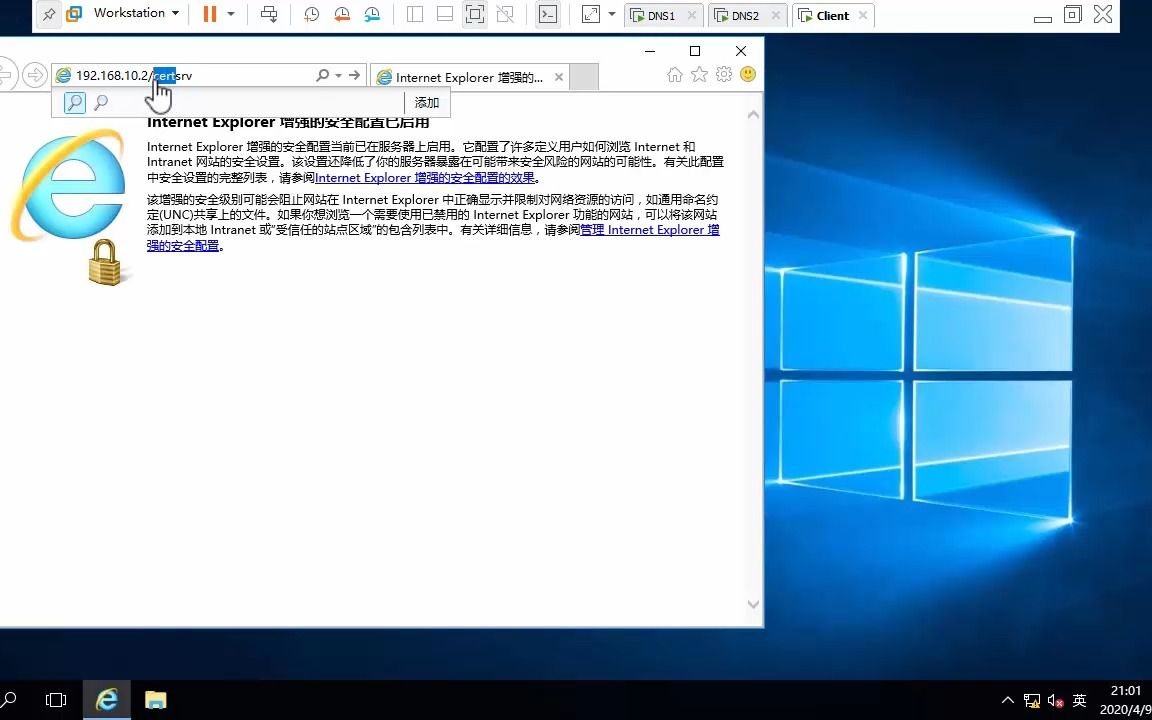
Task: Open the snapshot manager
Action: pyautogui.click(x=372, y=15)
